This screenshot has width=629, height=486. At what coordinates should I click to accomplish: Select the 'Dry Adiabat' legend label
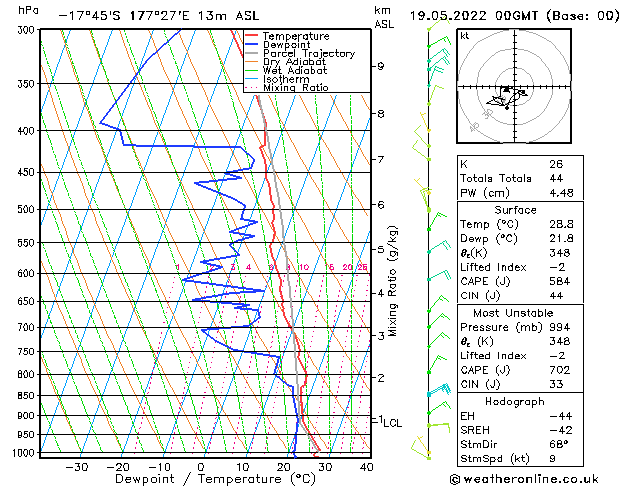[x=294, y=62]
